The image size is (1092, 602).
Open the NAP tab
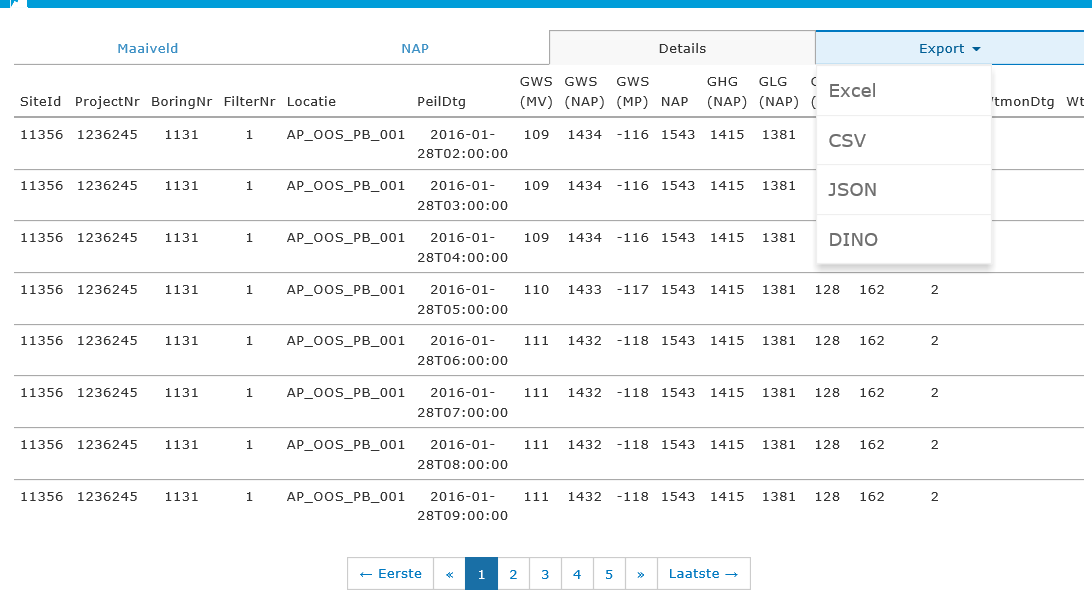(415, 48)
